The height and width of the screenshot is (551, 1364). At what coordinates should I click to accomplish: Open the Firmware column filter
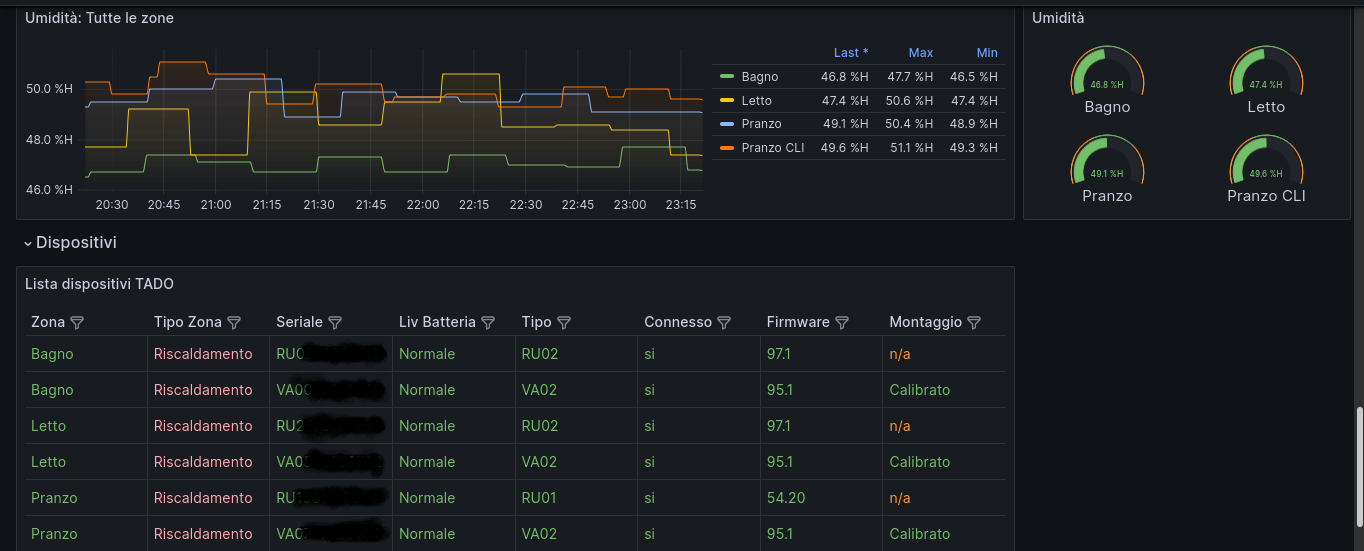tap(842, 323)
